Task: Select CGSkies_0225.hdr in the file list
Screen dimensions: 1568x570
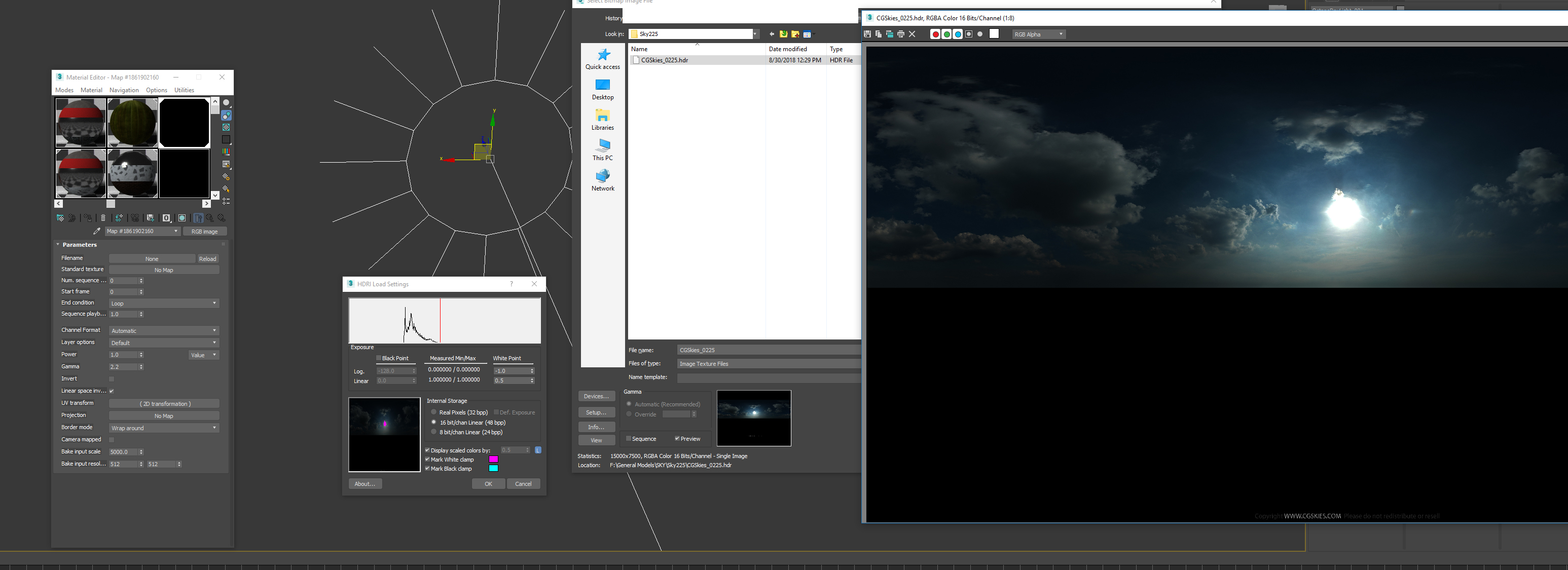Action: (x=664, y=60)
